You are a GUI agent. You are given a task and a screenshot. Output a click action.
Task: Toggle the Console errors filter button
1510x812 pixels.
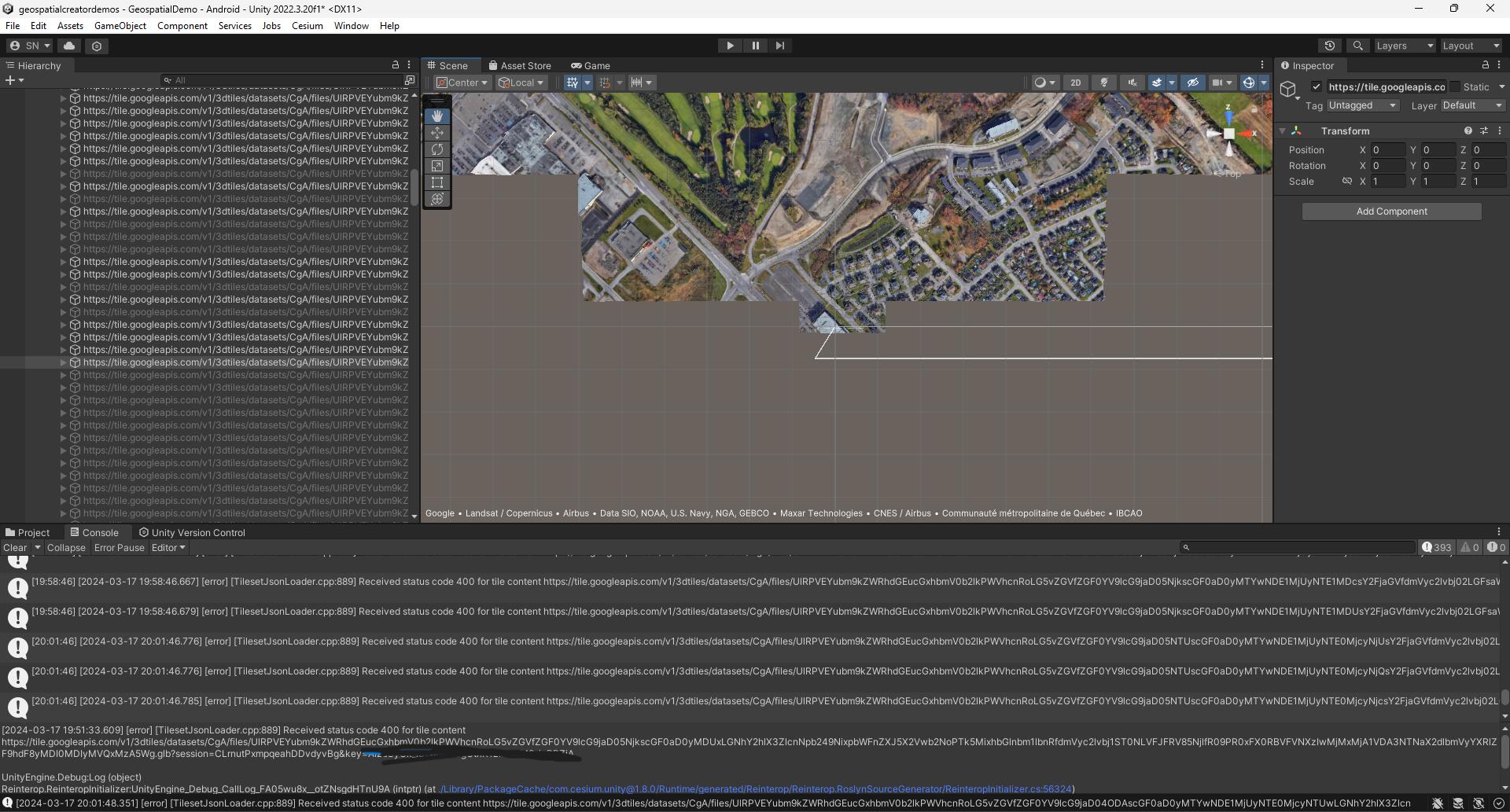1496,548
